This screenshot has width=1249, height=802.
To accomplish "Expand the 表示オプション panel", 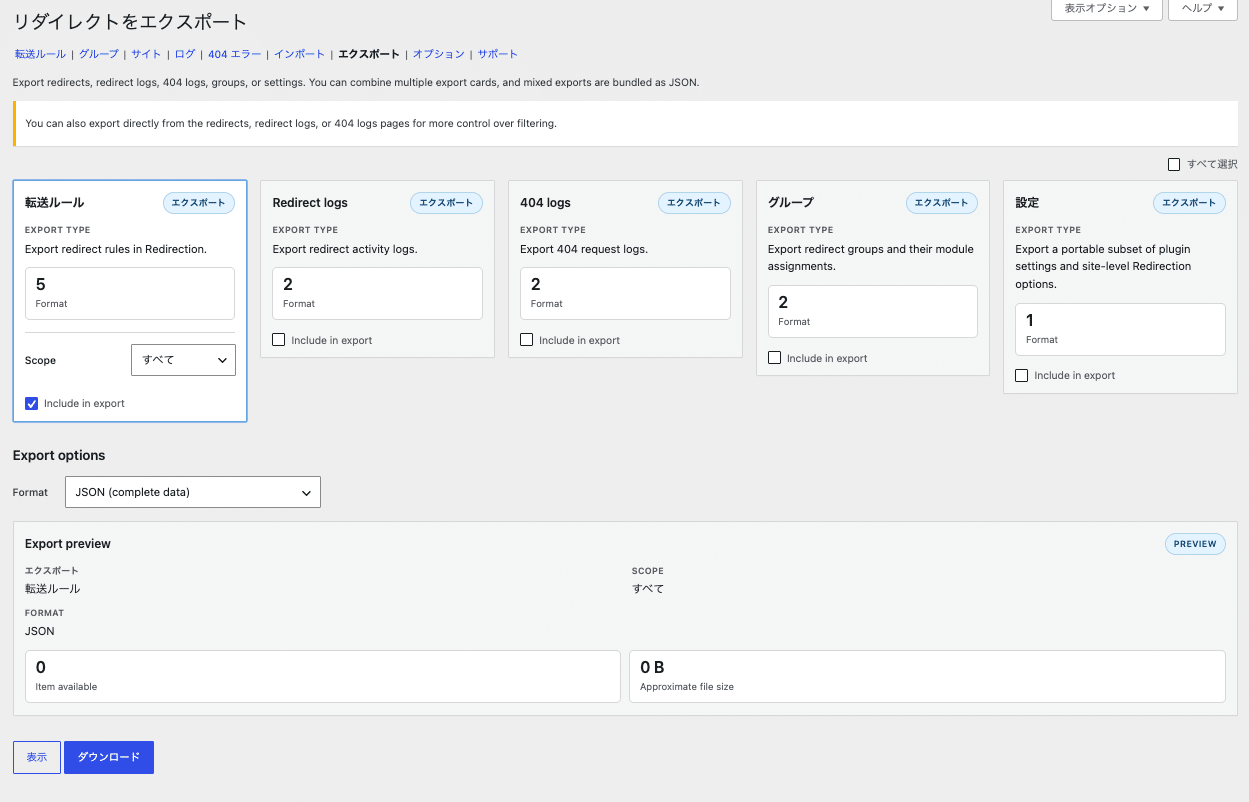I will (x=1107, y=9).
